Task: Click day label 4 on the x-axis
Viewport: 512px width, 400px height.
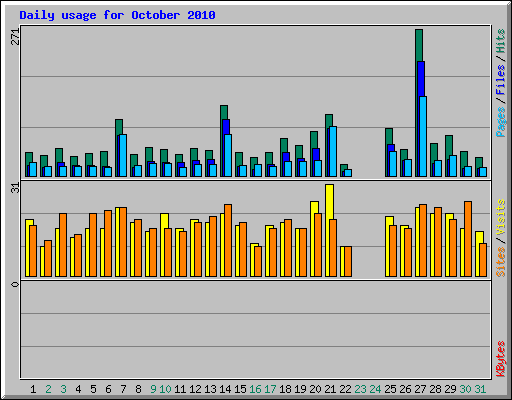Action: point(78,389)
